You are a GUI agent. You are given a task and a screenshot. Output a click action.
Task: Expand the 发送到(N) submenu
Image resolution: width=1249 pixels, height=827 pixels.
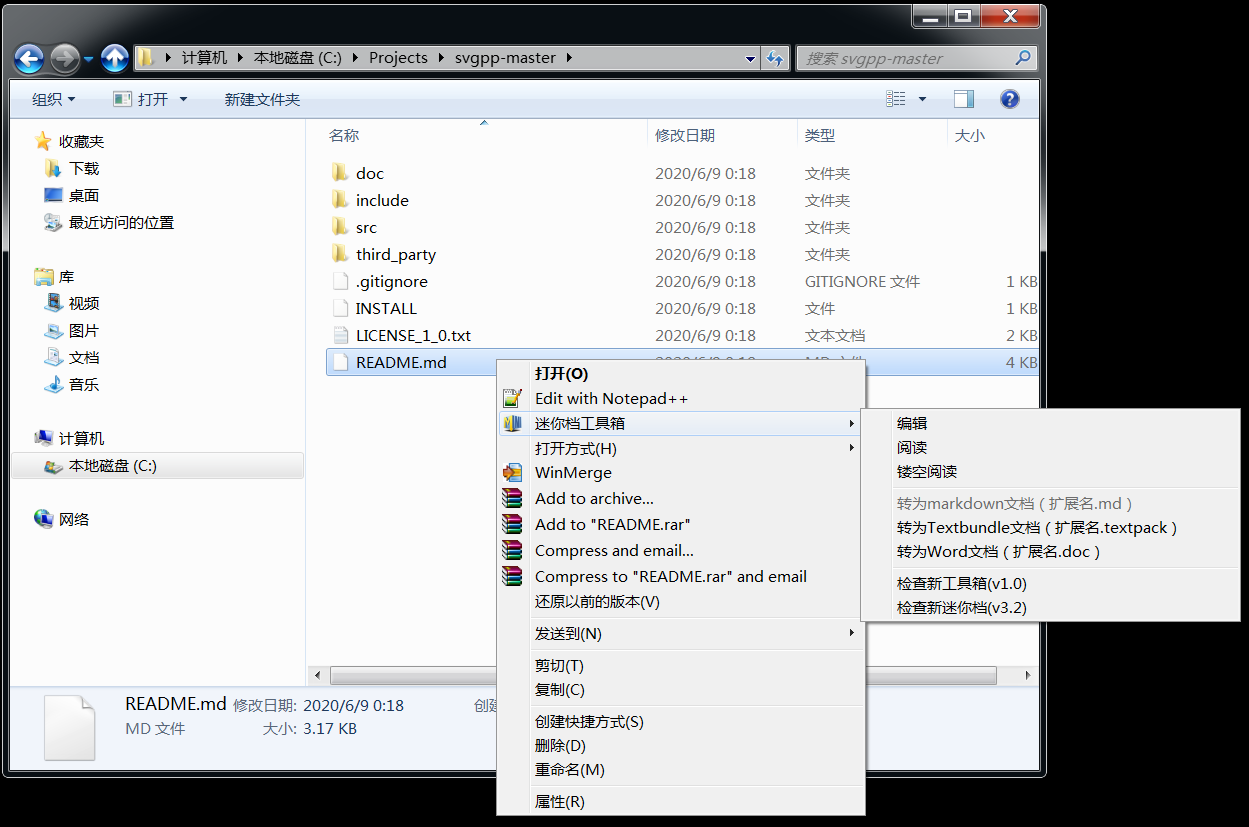851,632
